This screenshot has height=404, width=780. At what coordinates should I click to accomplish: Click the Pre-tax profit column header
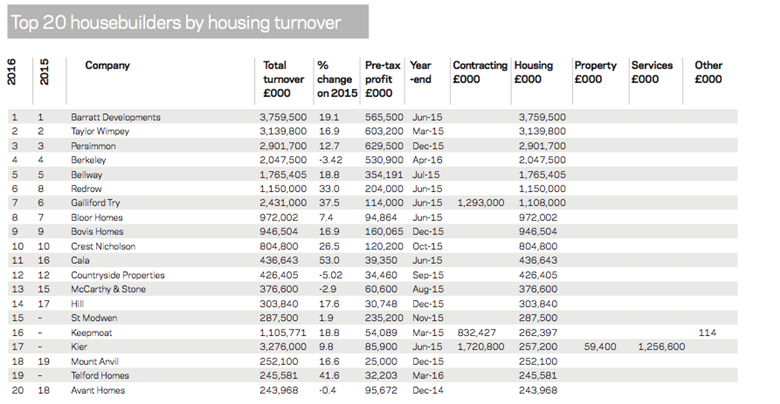[x=382, y=79]
